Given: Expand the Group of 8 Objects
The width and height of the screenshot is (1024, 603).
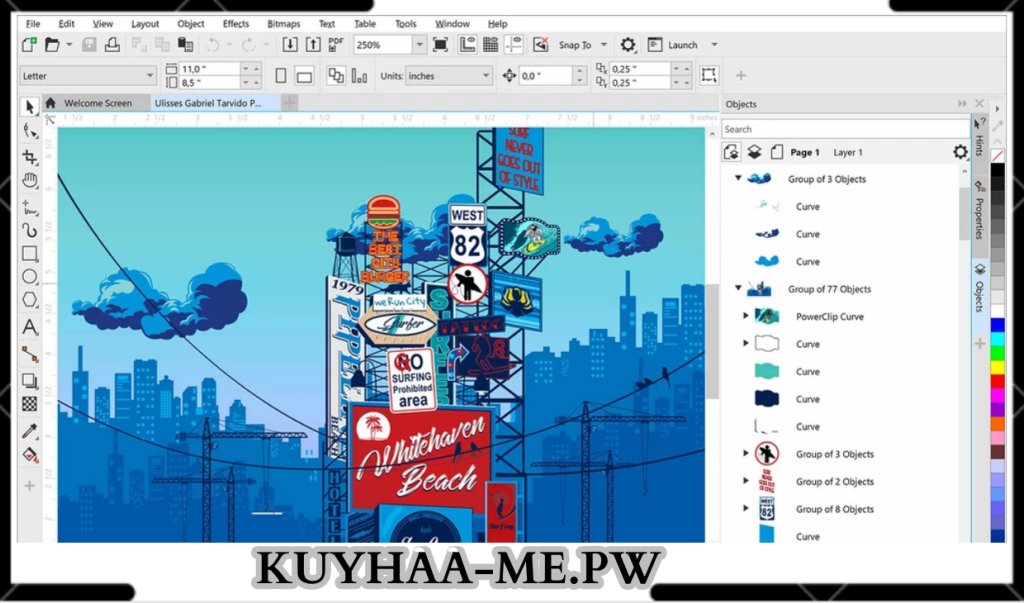Looking at the screenshot, I should [746, 508].
